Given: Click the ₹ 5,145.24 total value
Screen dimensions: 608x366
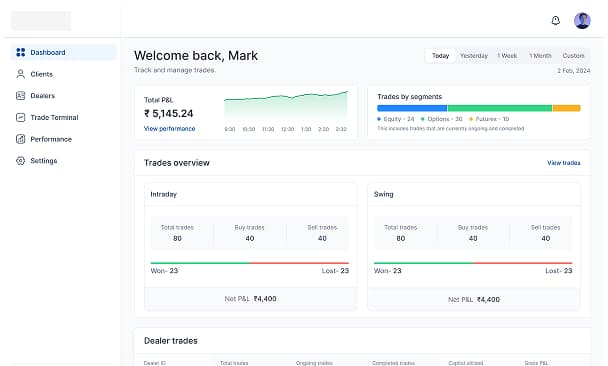Looking at the screenshot, I should tap(169, 114).
